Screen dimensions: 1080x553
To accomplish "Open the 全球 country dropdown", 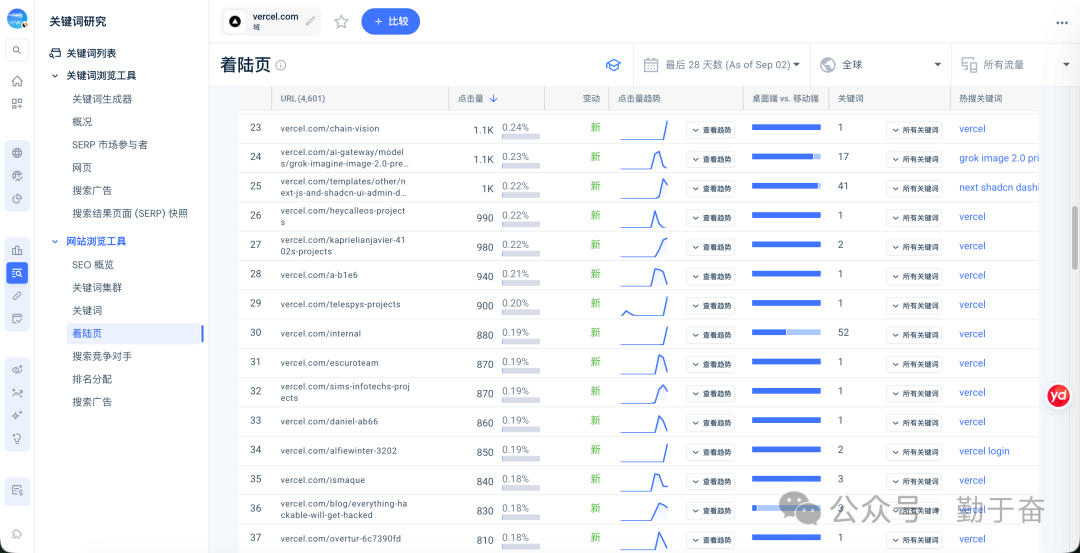I will [x=881, y=65].
